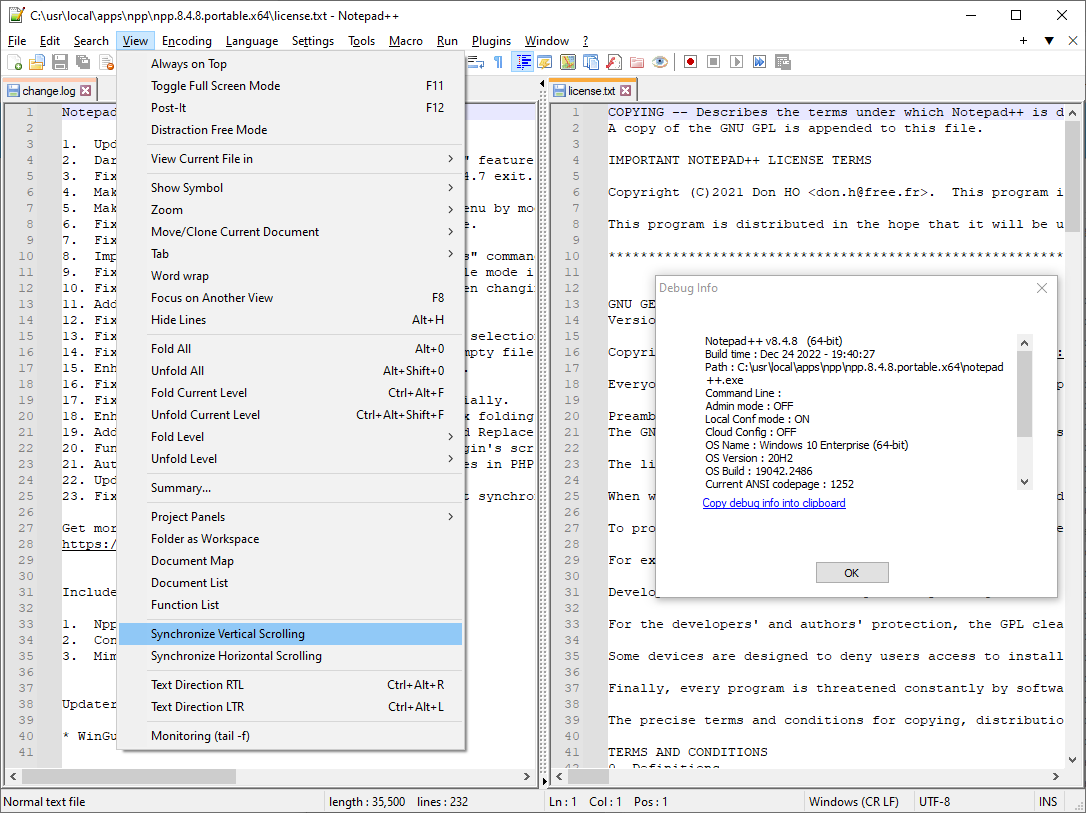Expand the Zoom submenu
The height and width of the screenshot is (813, 1086).
[x=291, y=210]
